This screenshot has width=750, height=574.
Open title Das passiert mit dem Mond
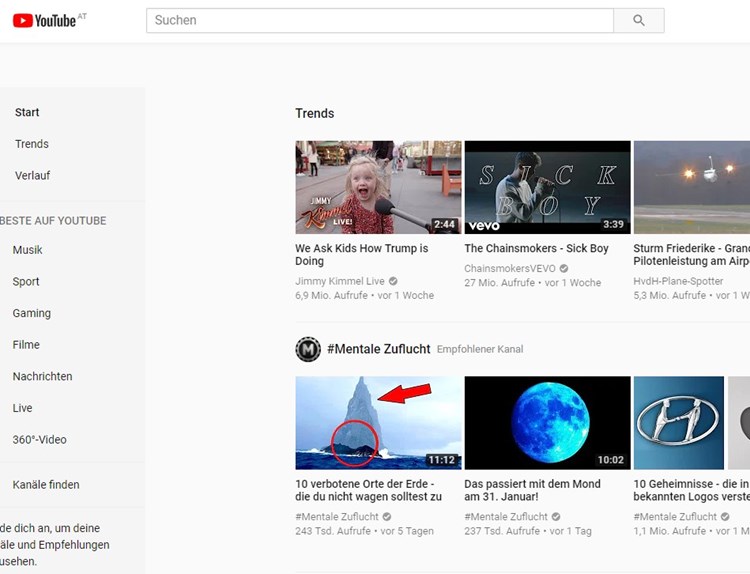(x=532, y=490)
